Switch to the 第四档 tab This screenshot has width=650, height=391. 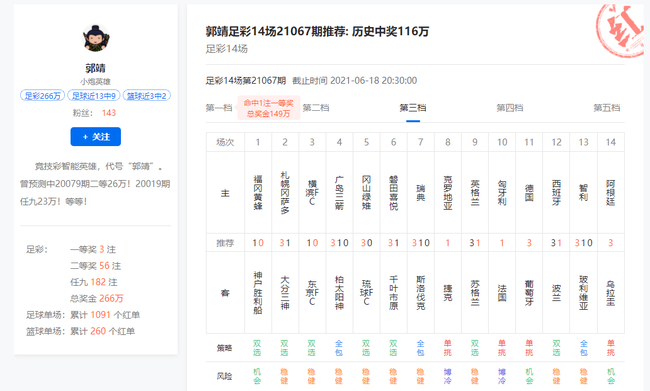(510, 108)
